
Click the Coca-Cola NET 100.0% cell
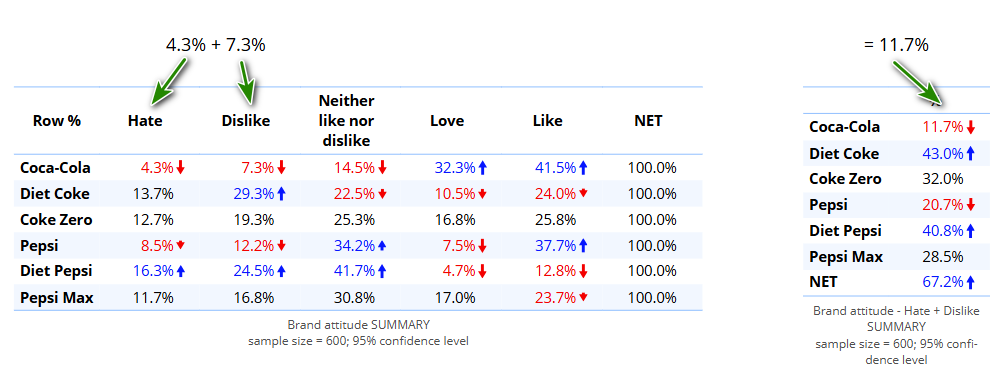(x=652, y=168)
